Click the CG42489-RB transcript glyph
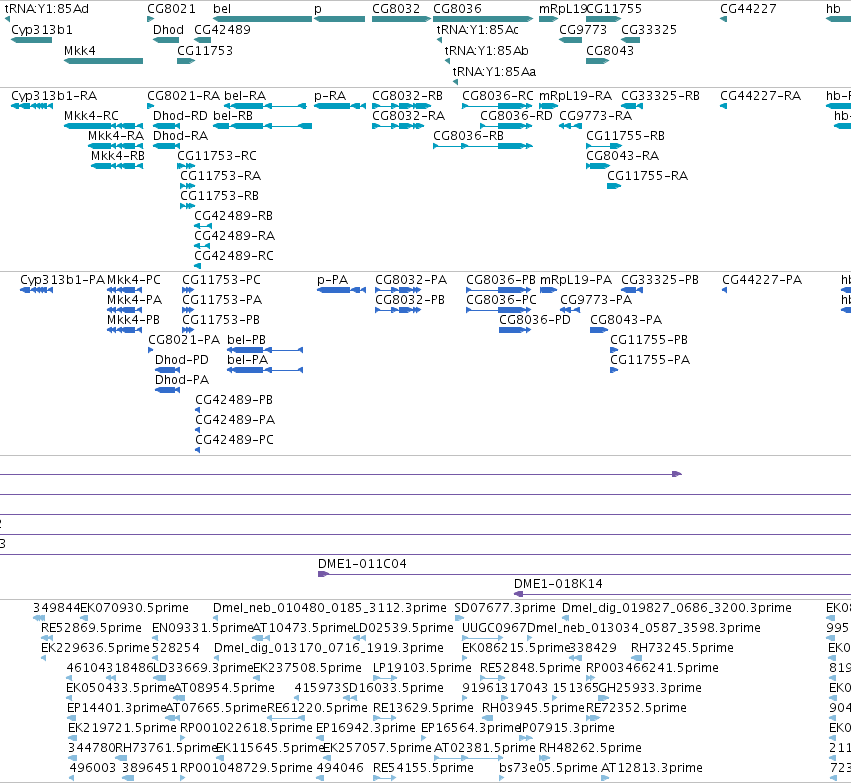Viewport: 851px width, 783px height. pyautogui.click(x=202, y=226)
